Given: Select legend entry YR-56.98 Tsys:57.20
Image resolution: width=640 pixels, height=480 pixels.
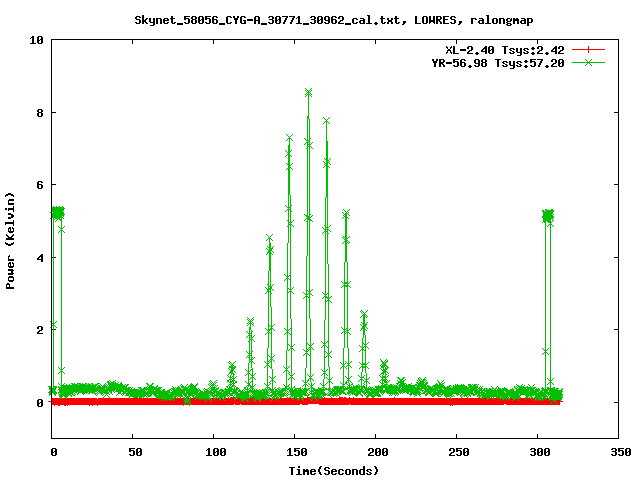Looking at the screenshot, I should coord(498,63).
